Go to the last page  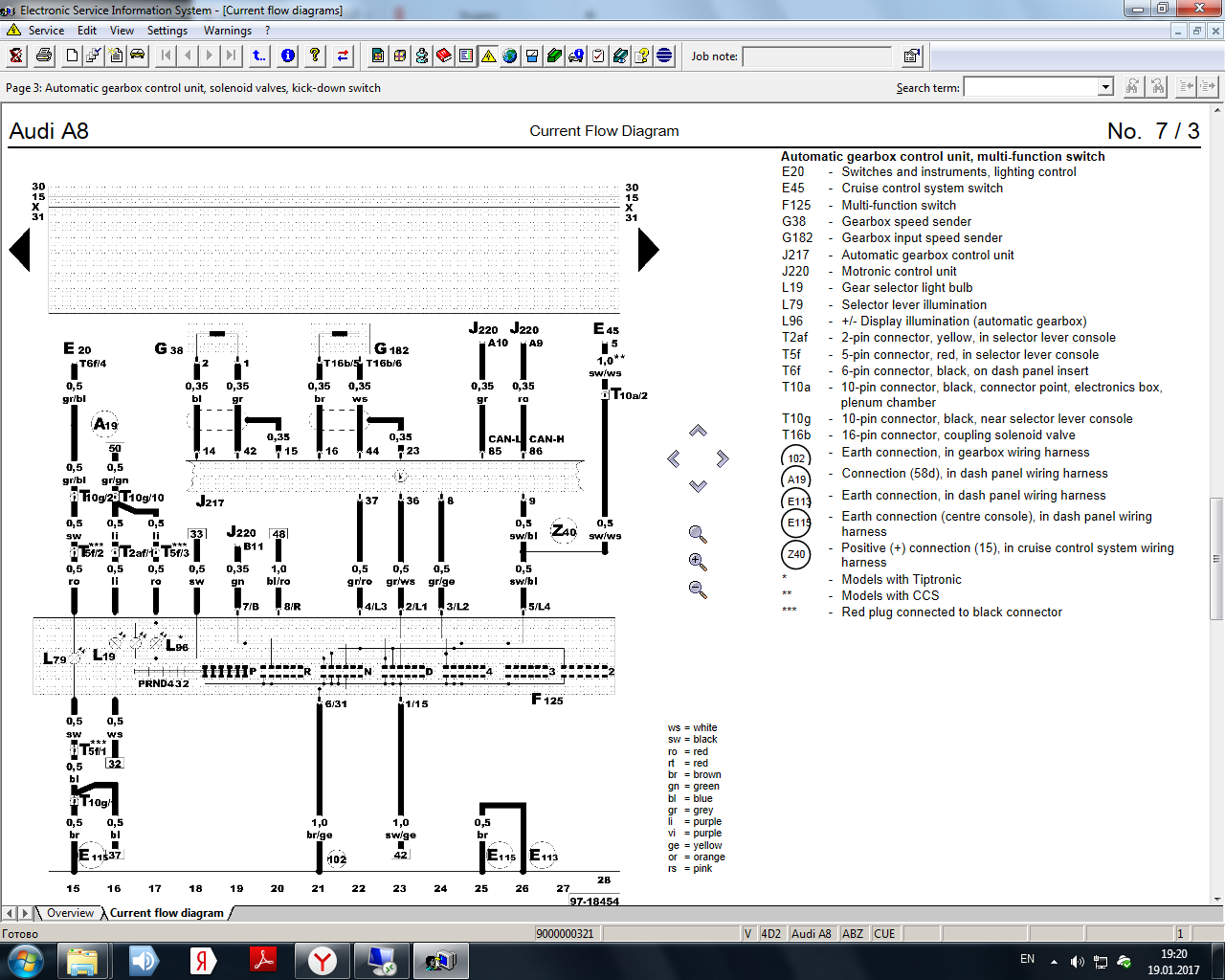(232, 56)
